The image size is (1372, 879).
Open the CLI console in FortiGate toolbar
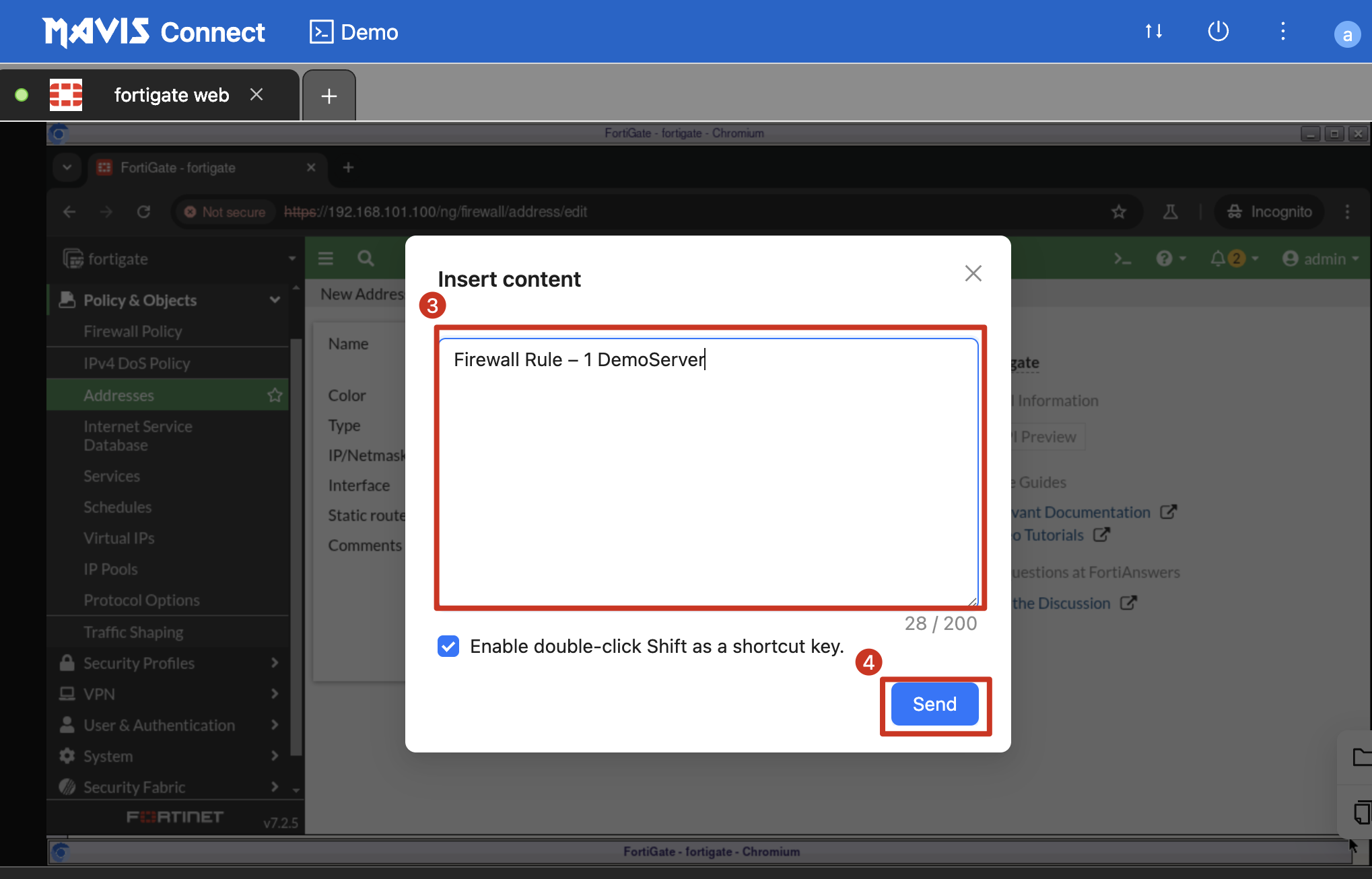click(1123, 258)
